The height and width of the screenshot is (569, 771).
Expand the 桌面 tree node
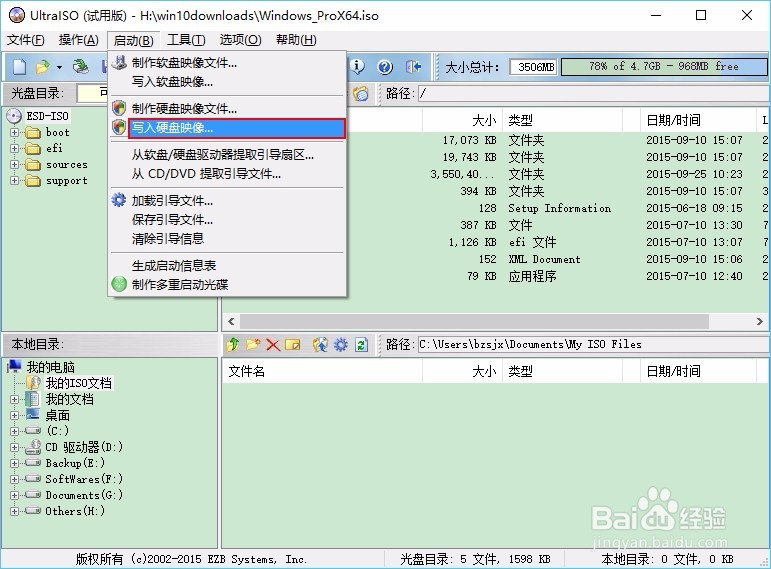(14, 416)
